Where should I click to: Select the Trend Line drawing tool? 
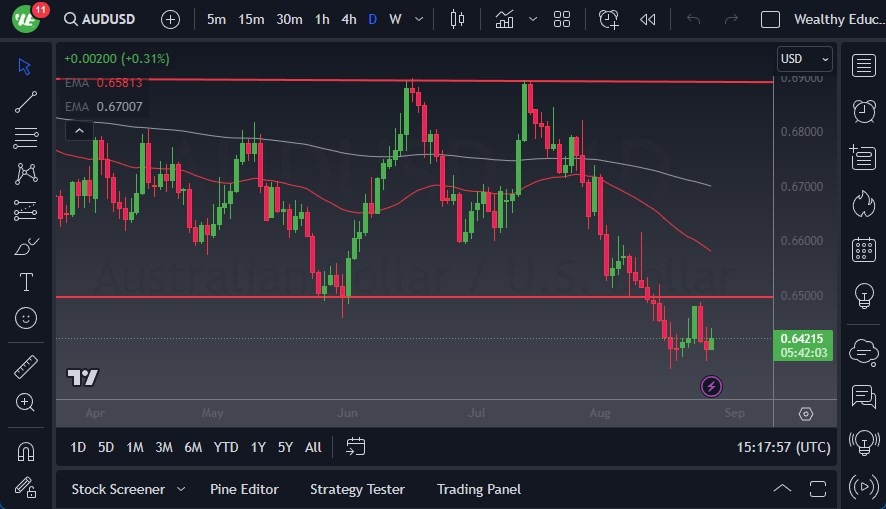coord(26,101)
